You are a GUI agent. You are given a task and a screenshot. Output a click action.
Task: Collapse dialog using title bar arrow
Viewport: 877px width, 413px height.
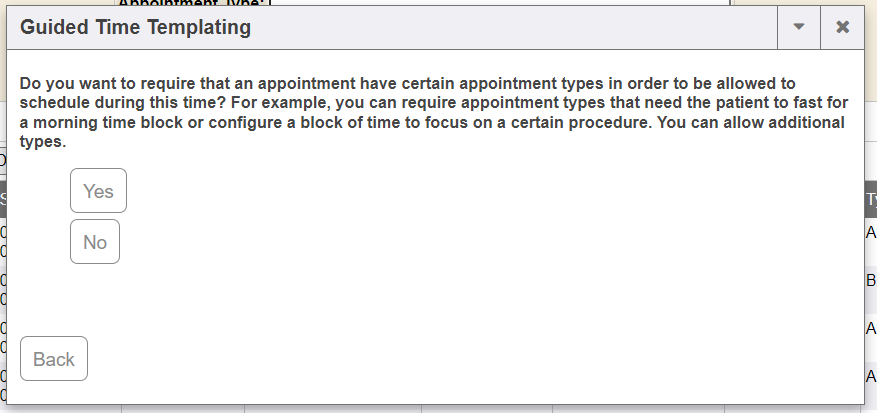pyautogui.click(x=798, y=27)
